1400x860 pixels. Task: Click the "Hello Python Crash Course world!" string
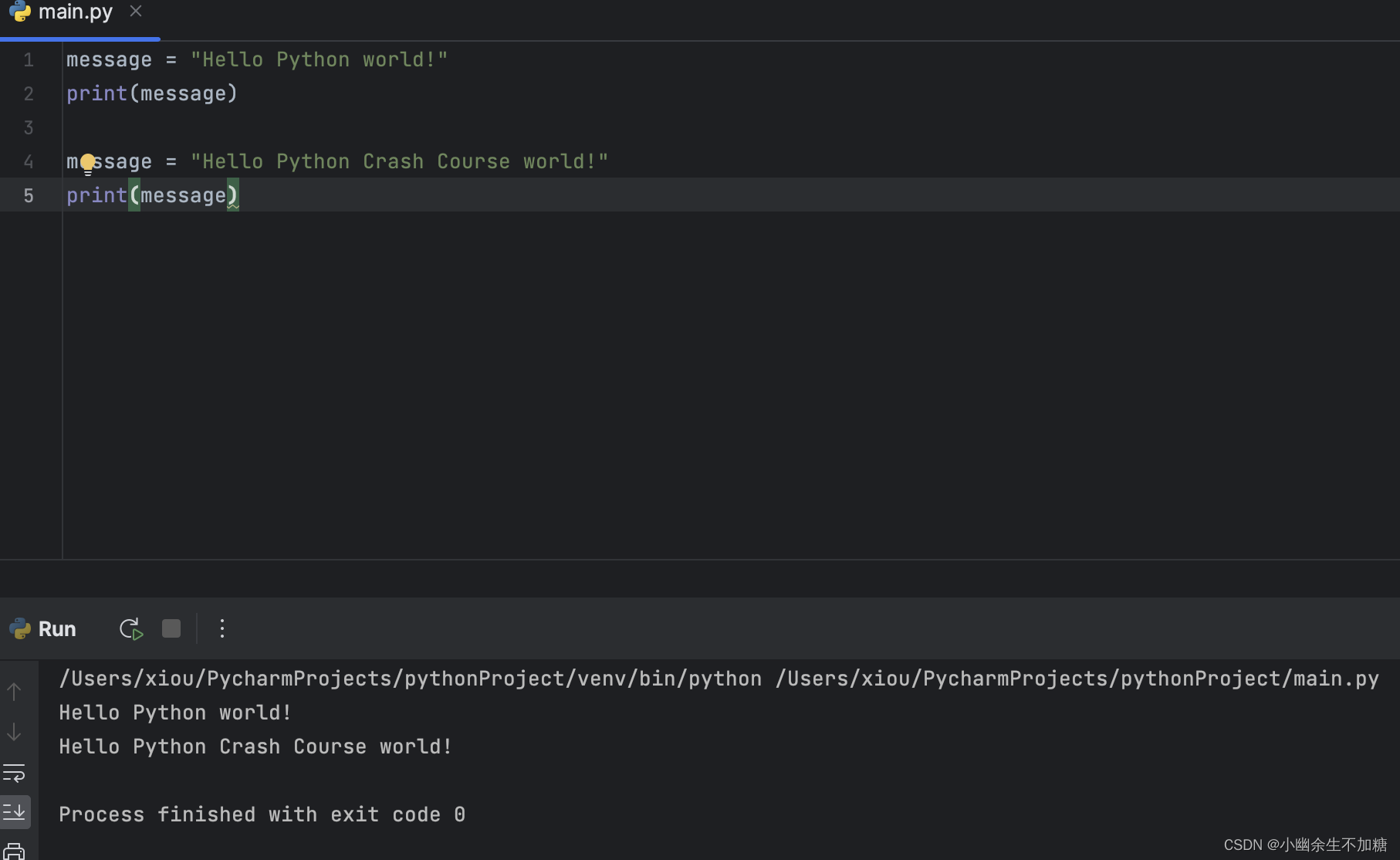399,162
